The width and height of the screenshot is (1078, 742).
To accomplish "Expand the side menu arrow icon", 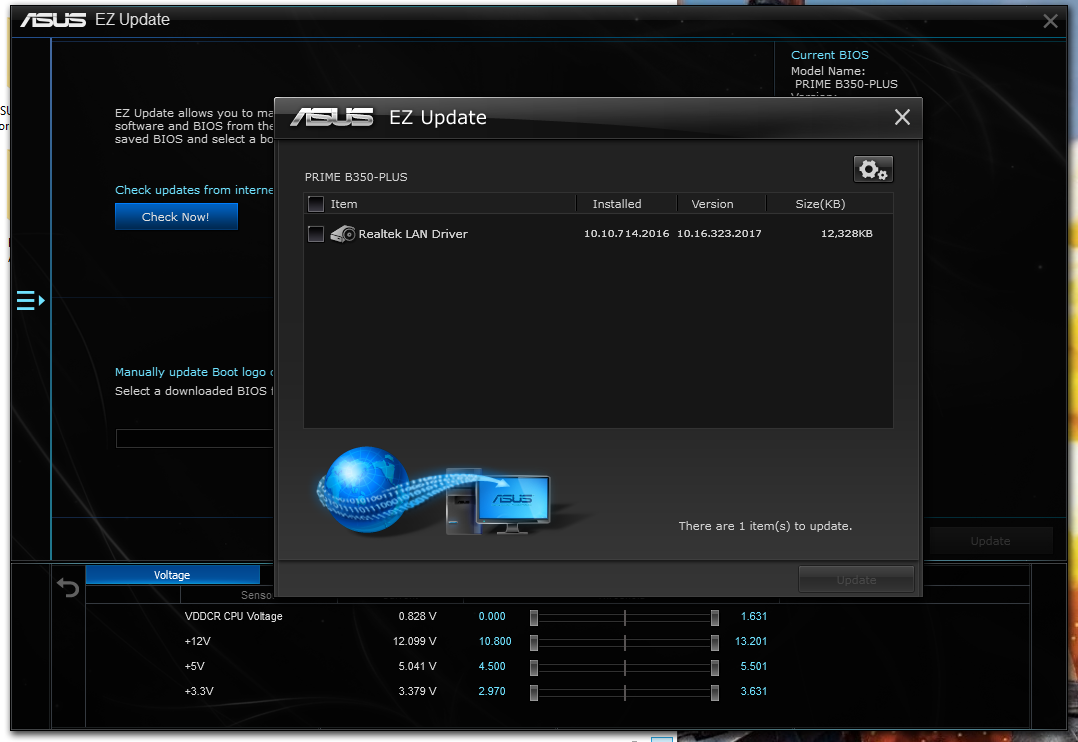I will [30, 301].
